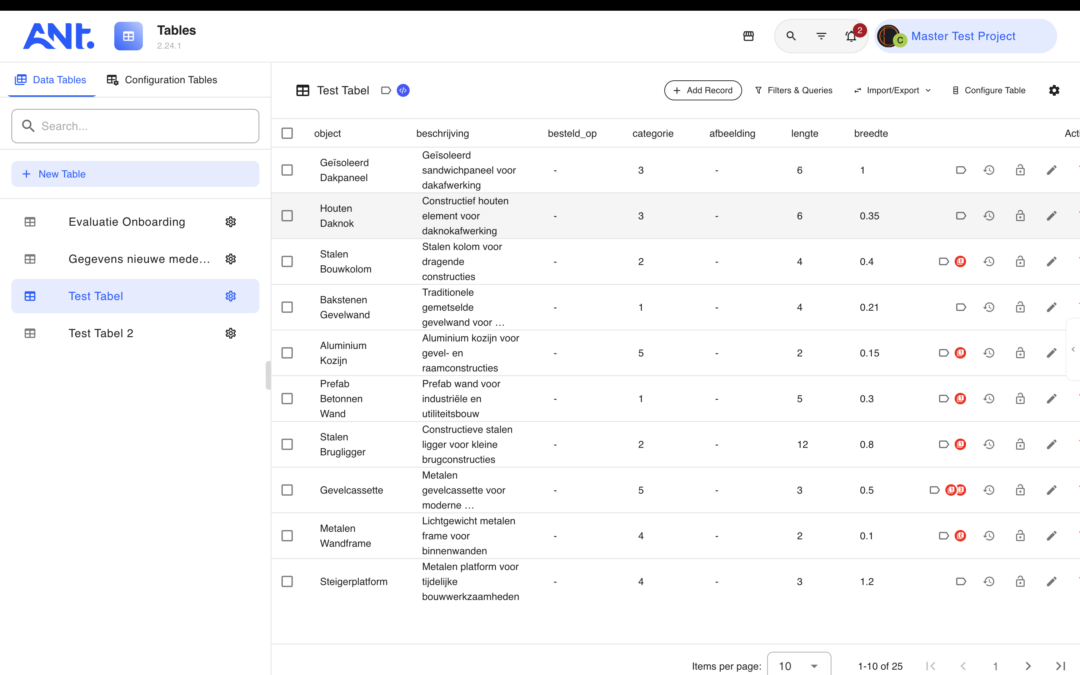The width and height of the screenshot is (1080, 675).
Task: Open settings gear for Evaluatie Onboarding table
Action: click(231, 222)
